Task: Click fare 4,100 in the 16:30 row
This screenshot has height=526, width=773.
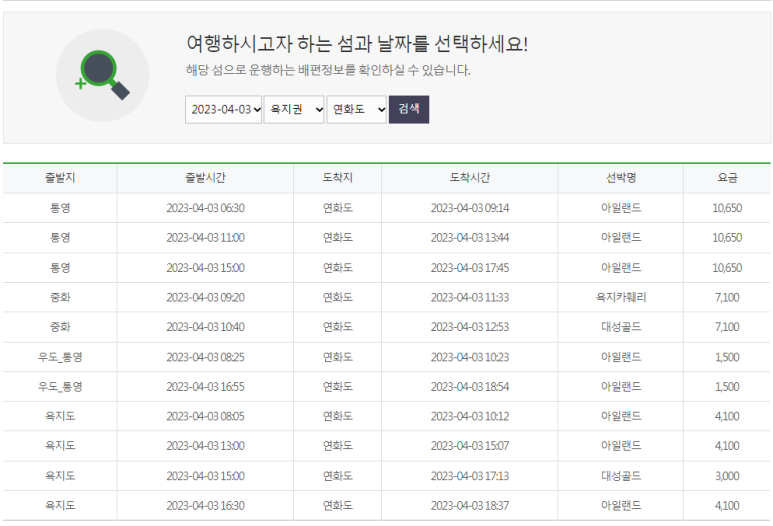Action: [x=727, y=505]
